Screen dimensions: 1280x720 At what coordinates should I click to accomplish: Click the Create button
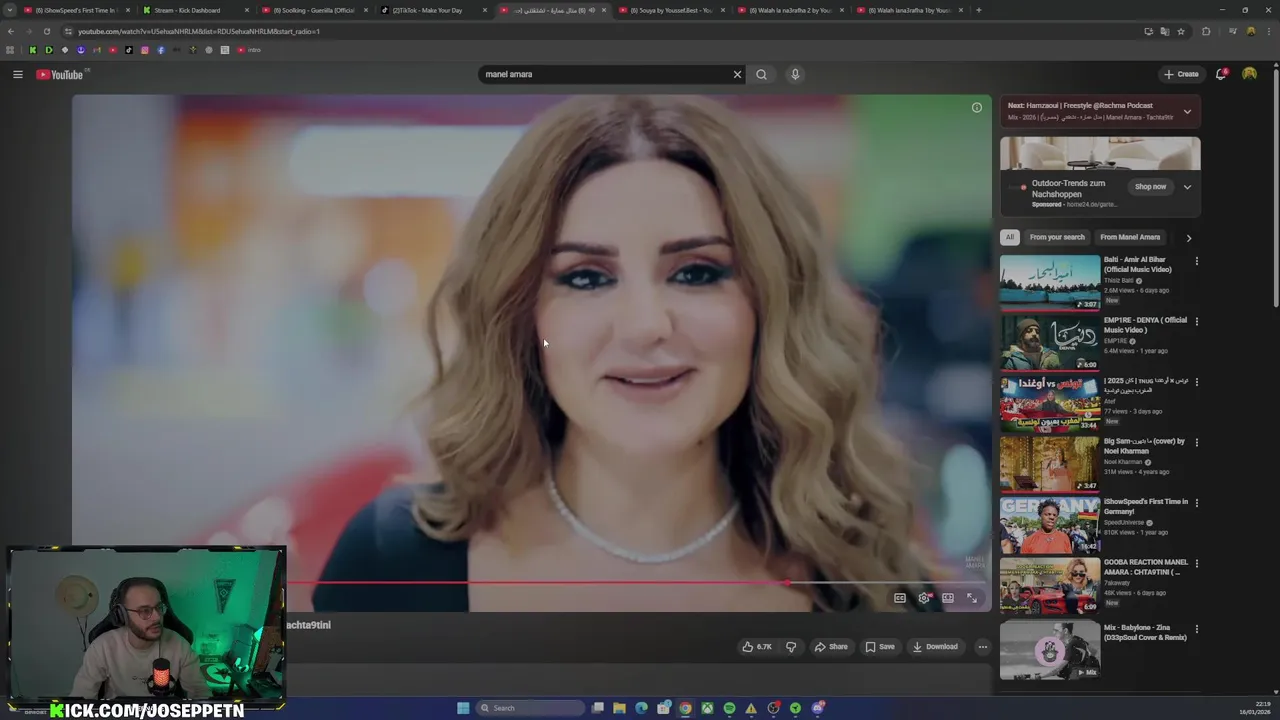pyautogui.click(x=1181, y=74)
